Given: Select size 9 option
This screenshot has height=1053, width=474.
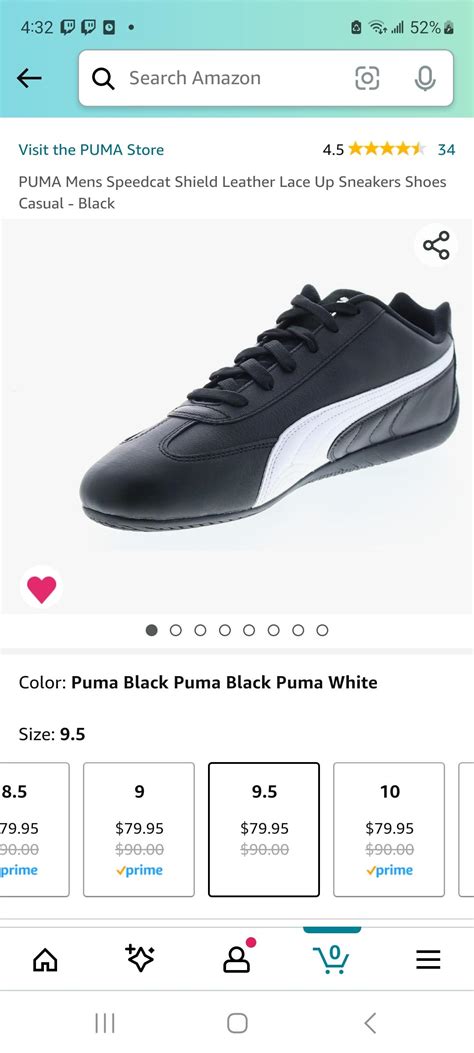Looking at the screenshot, I should tap(139, 829).
